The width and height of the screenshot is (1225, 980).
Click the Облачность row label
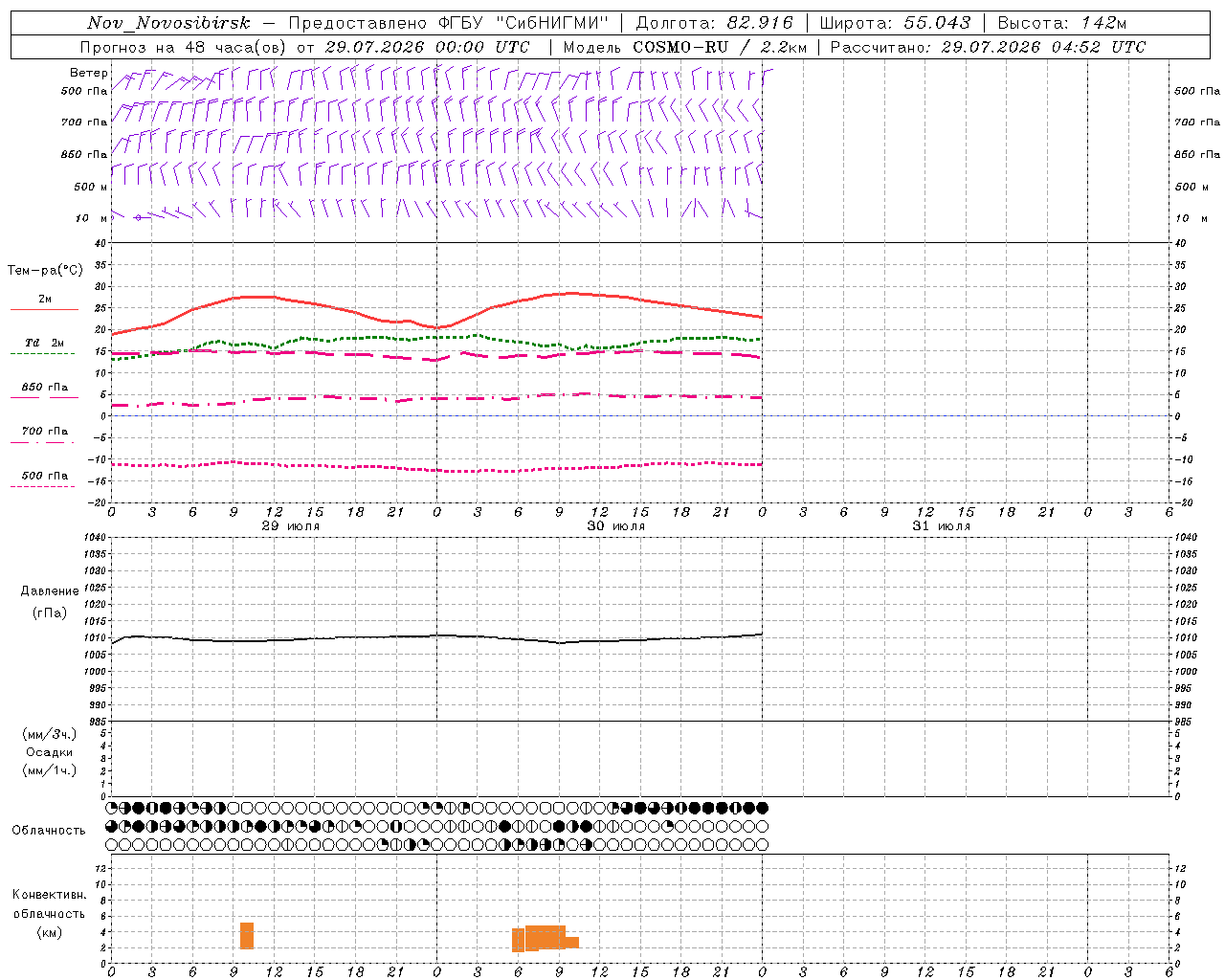49,830
